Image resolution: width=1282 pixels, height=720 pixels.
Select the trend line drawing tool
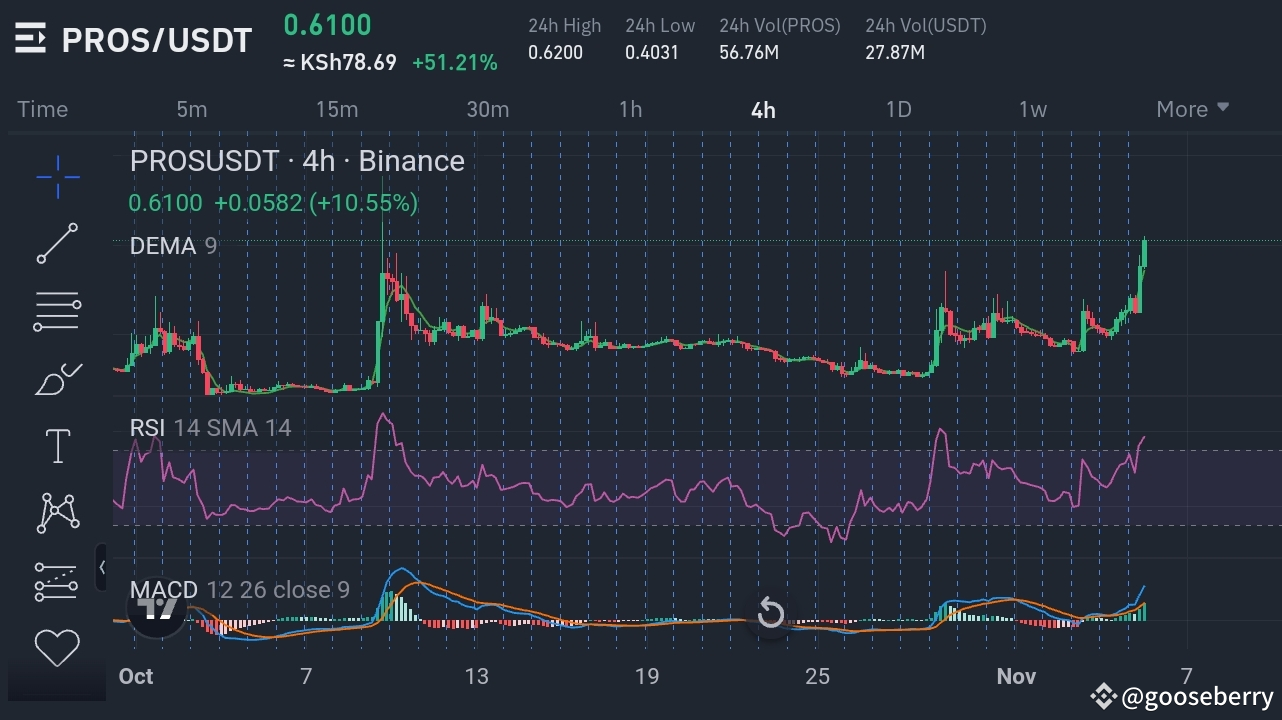point(57,244)
